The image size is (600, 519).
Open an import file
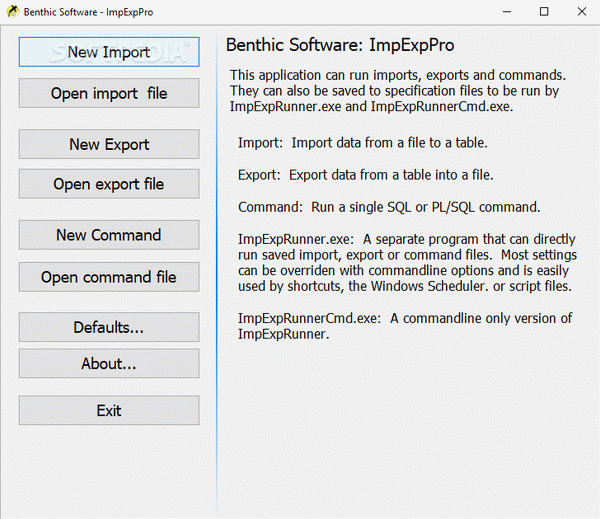pyautogui.click(x=109, y=93)
